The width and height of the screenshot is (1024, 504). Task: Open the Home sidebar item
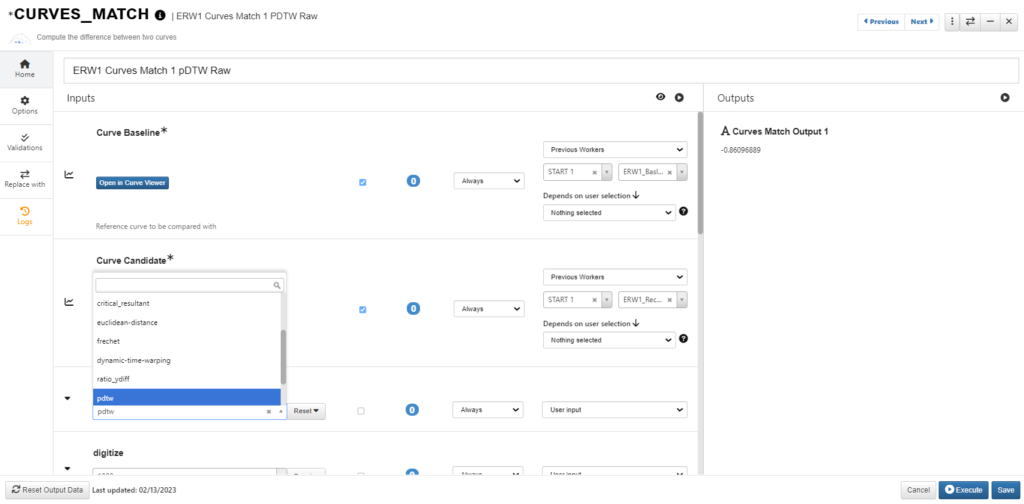(x=24, y=68)
